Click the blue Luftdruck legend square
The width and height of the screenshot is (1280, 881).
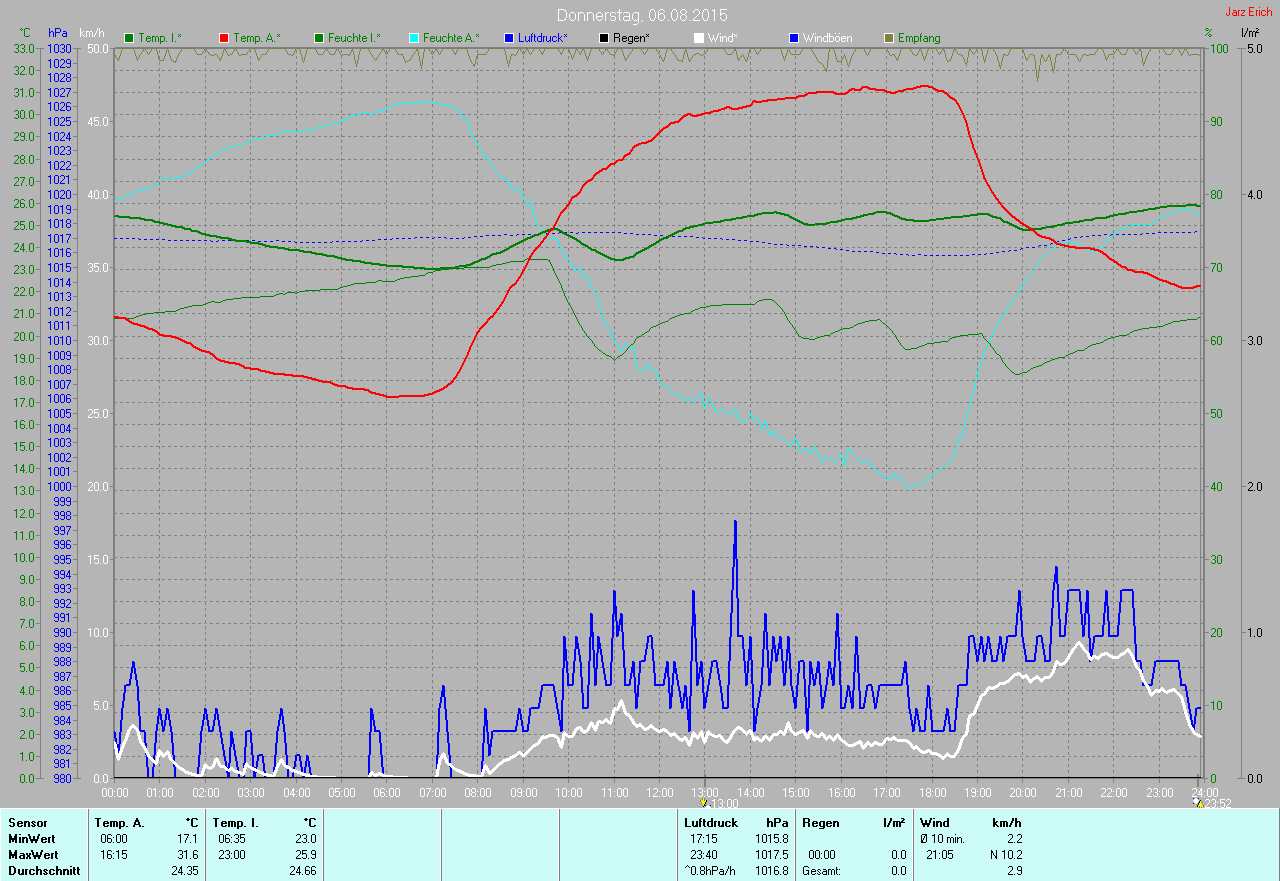(x=509, y=38)
